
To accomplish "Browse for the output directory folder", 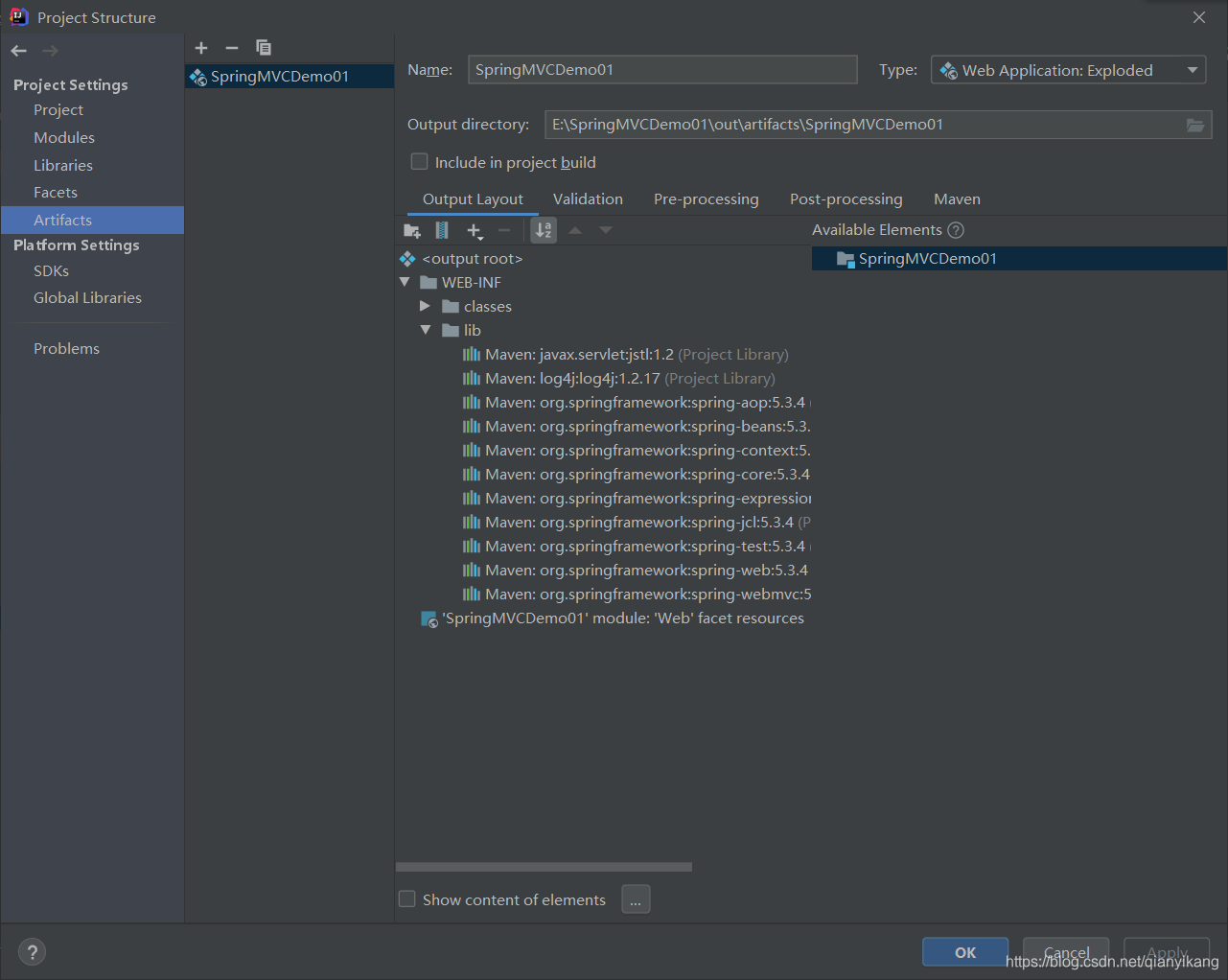I will point(1195,125).
